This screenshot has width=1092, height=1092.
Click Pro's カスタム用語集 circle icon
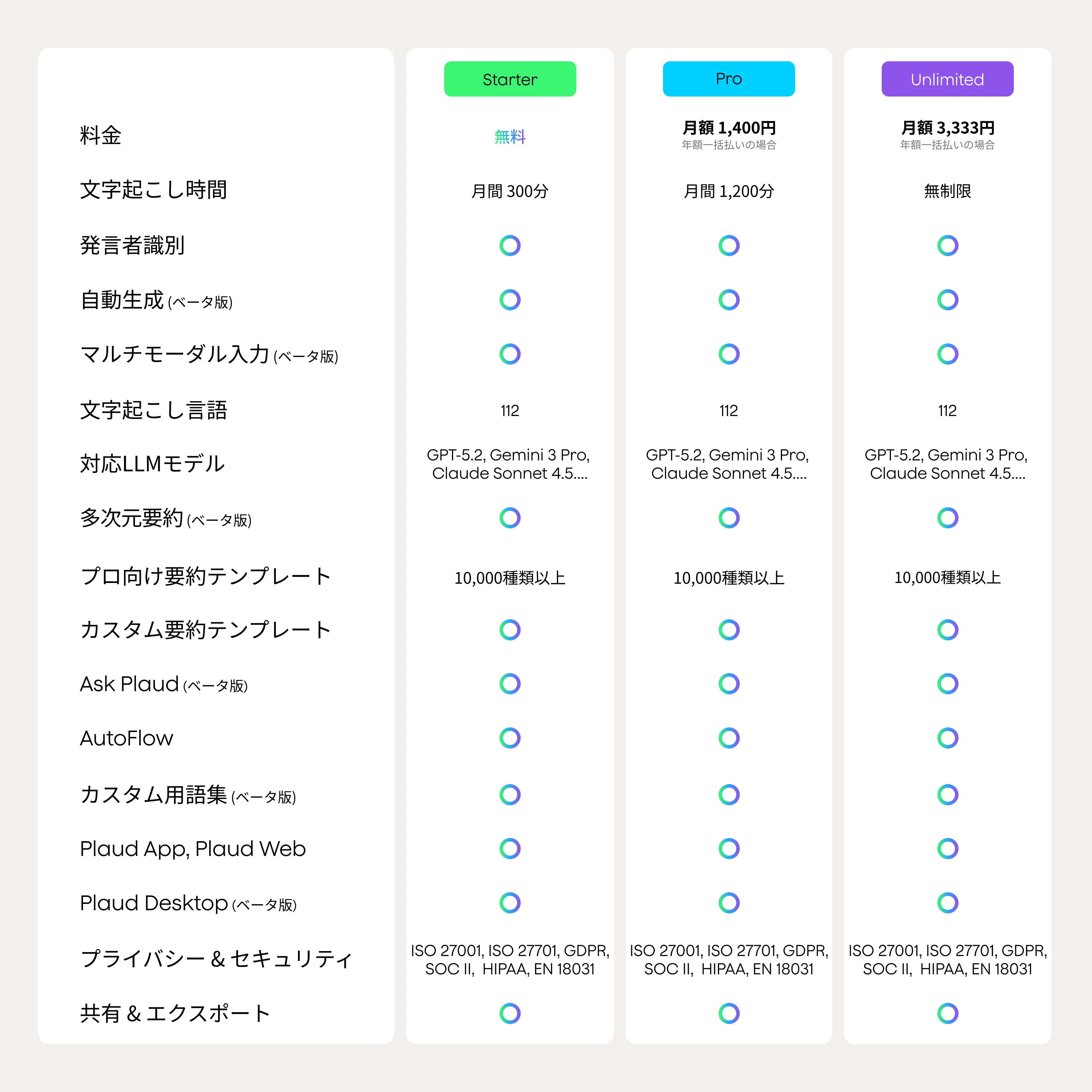(x=728, y=794)
